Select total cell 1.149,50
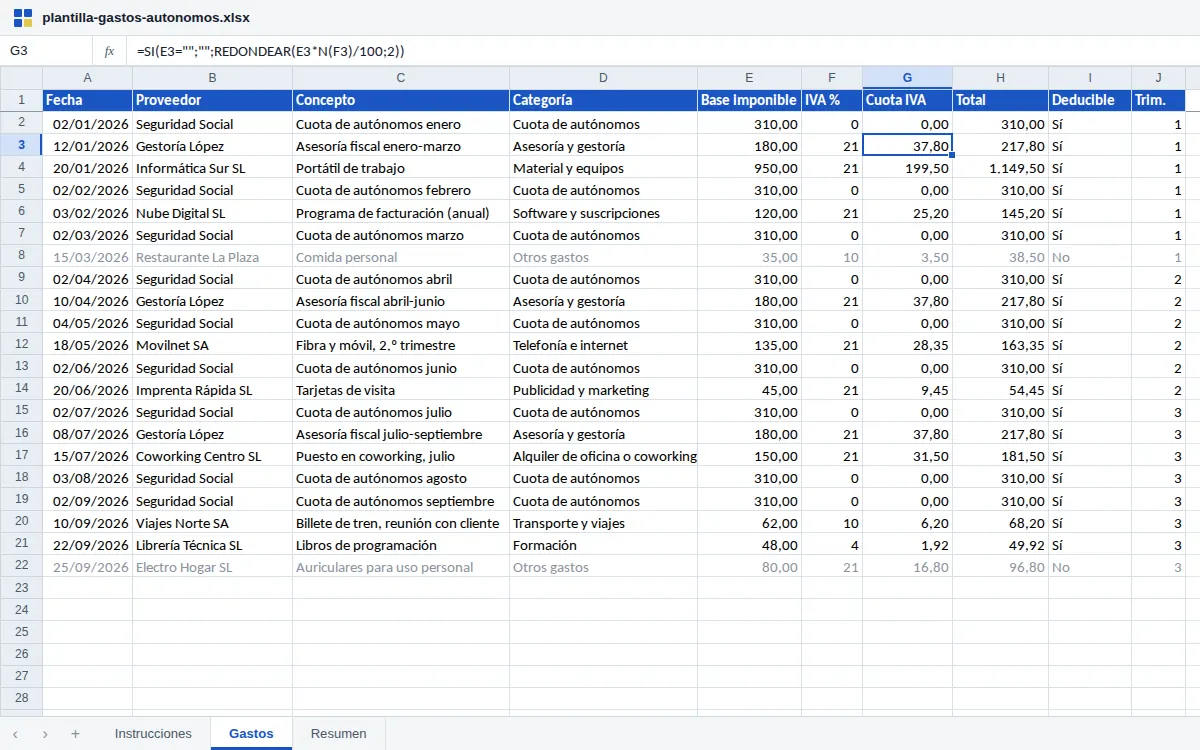 1001,168
